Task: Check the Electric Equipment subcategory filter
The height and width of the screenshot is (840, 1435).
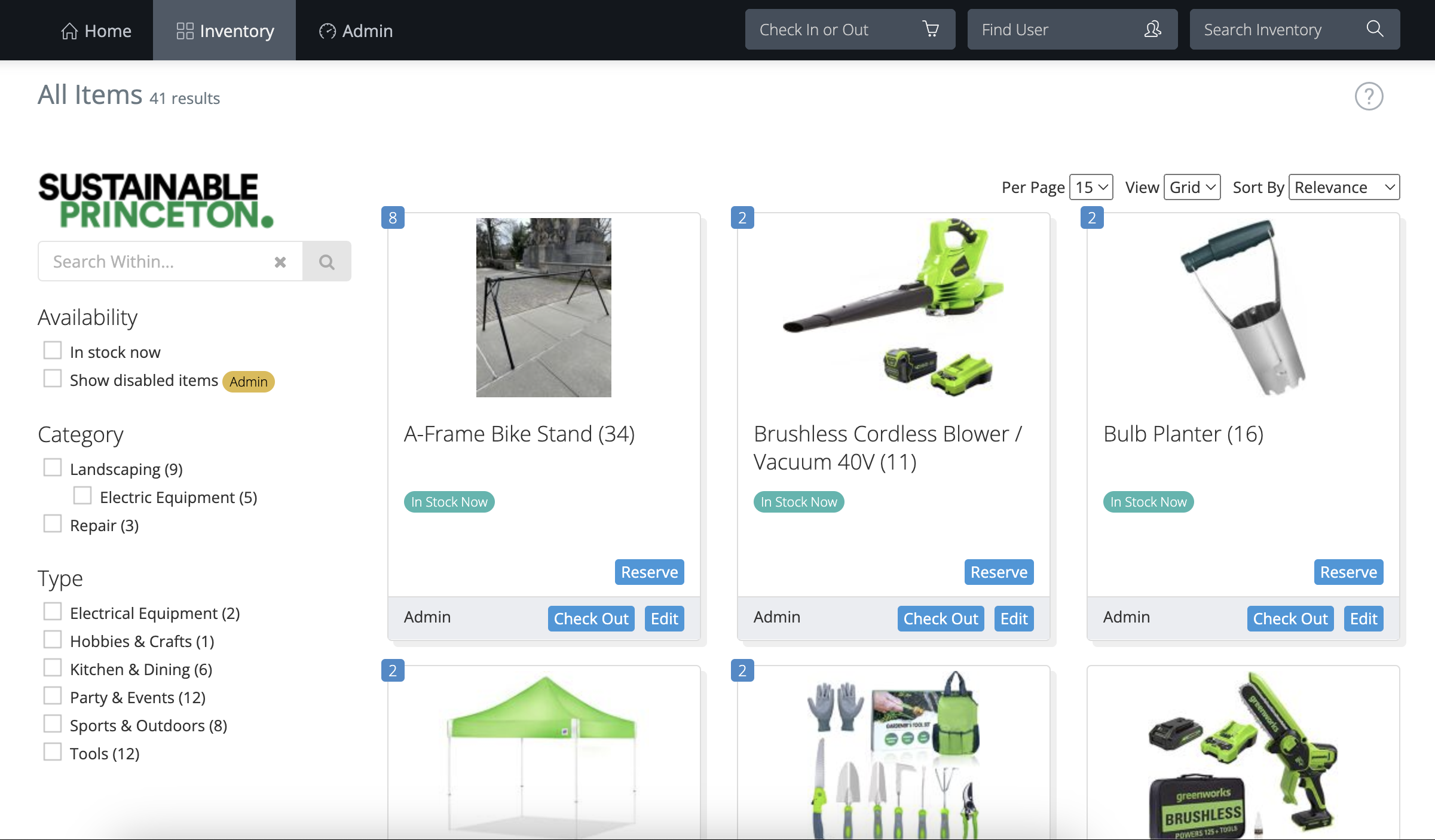Action: coord(82,496)
